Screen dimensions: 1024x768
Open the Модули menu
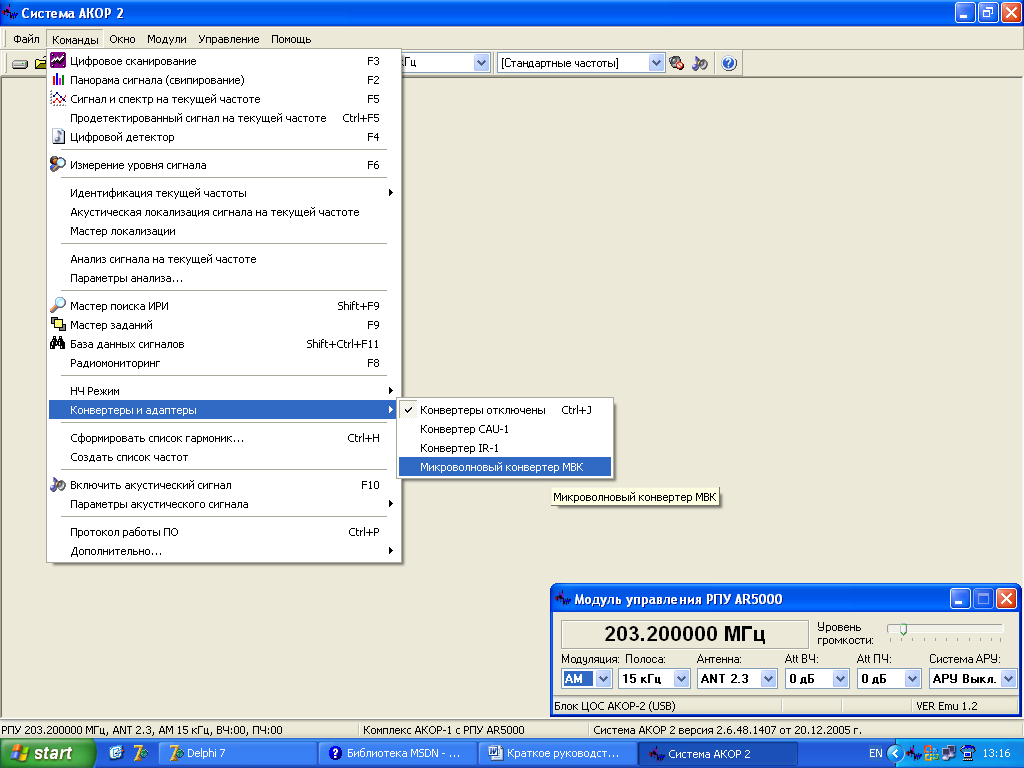[167, 39]
